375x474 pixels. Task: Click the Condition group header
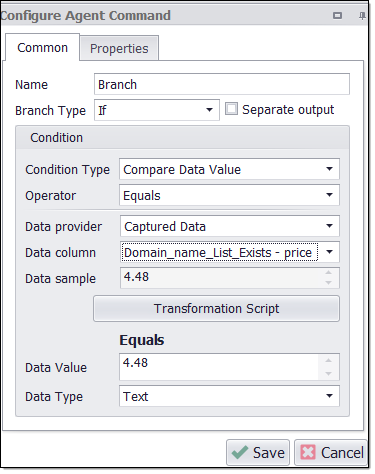pyautogui.click(x=182, y=138)
